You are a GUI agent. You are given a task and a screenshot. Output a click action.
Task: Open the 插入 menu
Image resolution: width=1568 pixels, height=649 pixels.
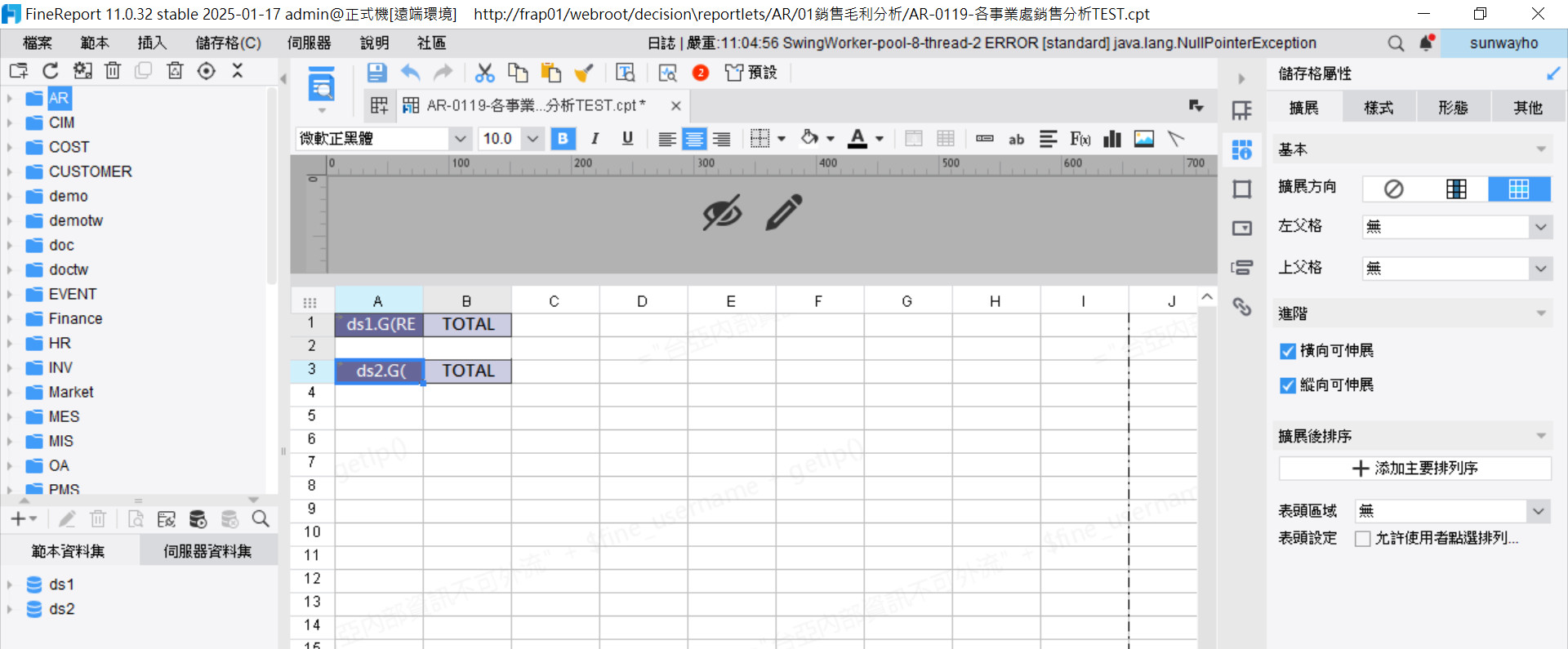[x=152, y=43]
